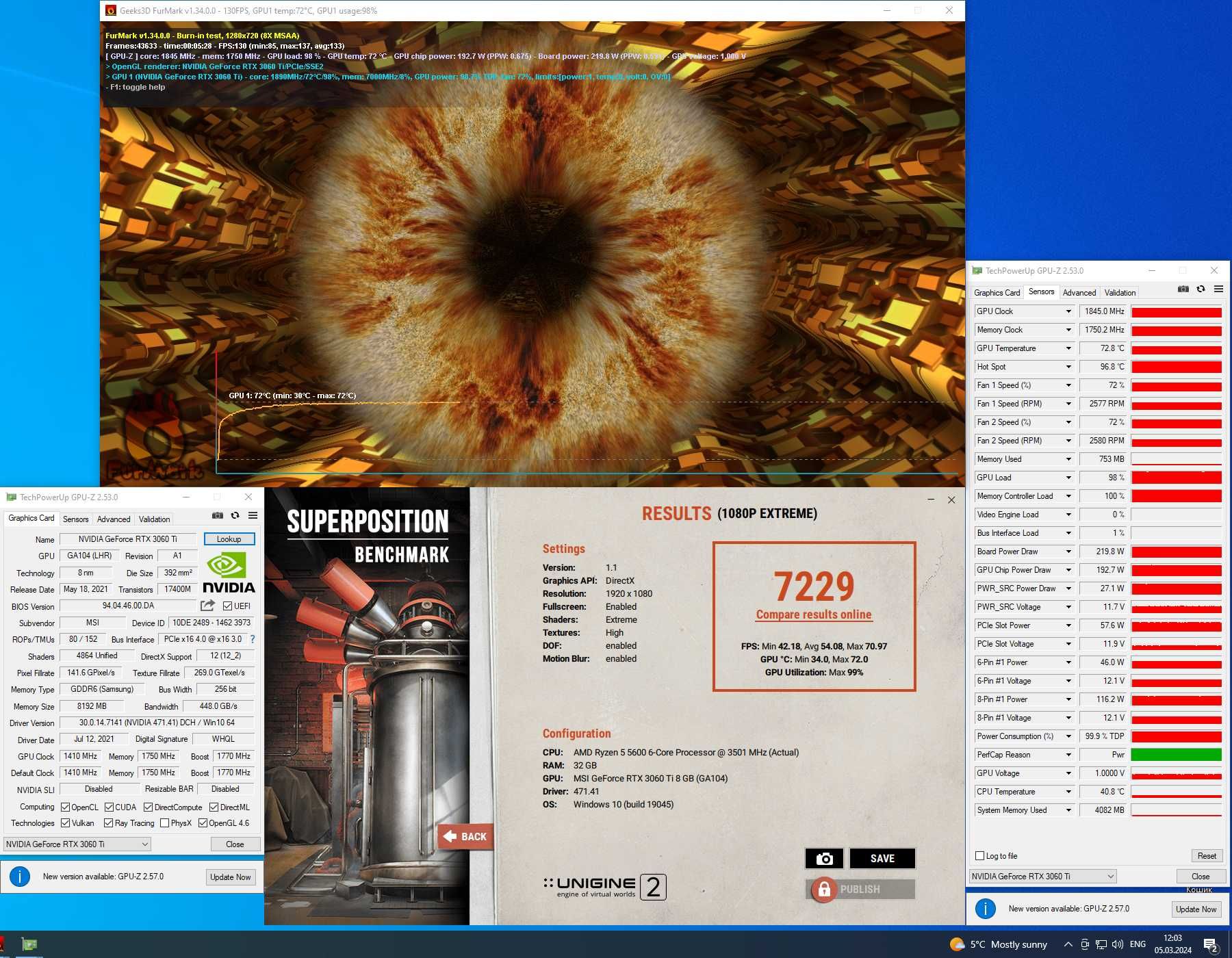The height and width of the screenshot is (958, 1232).
Task: Click the GPU Name field in GPU-Z
Action: tap(128, 539)
